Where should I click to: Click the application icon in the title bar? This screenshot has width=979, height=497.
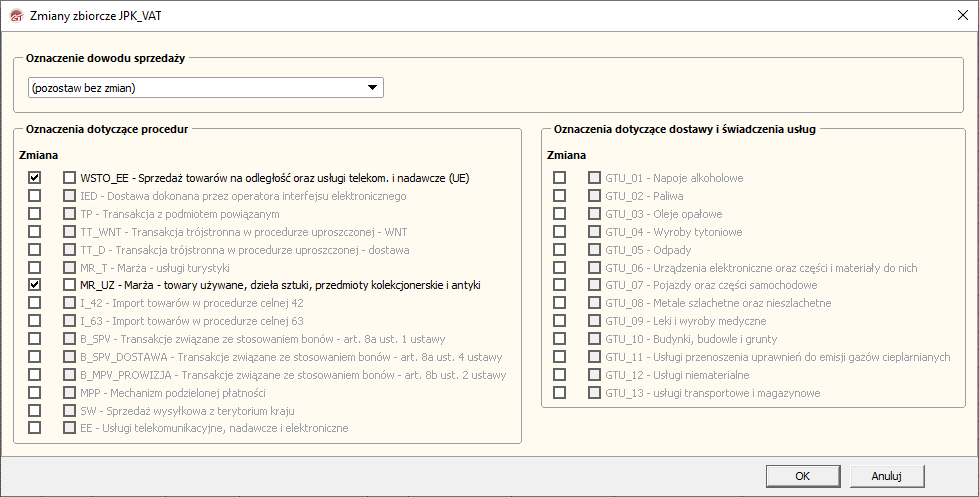[x=15, y=15]
